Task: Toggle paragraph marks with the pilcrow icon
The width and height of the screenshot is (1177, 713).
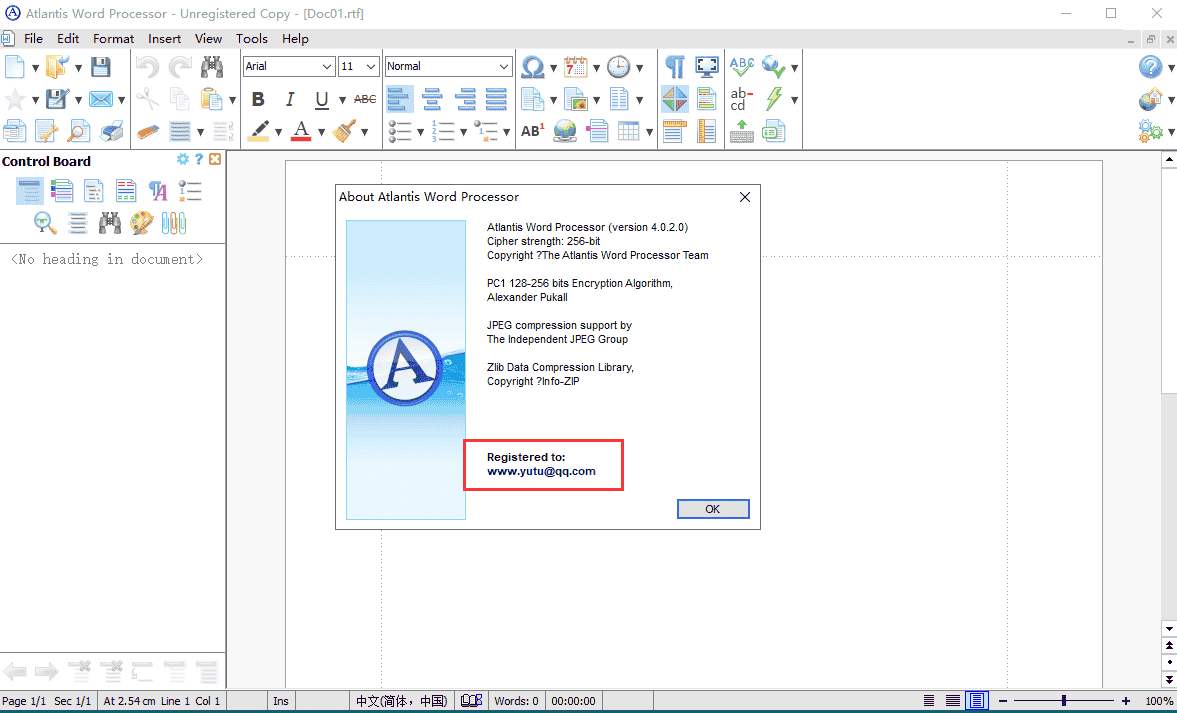Action: pos(675,67)
